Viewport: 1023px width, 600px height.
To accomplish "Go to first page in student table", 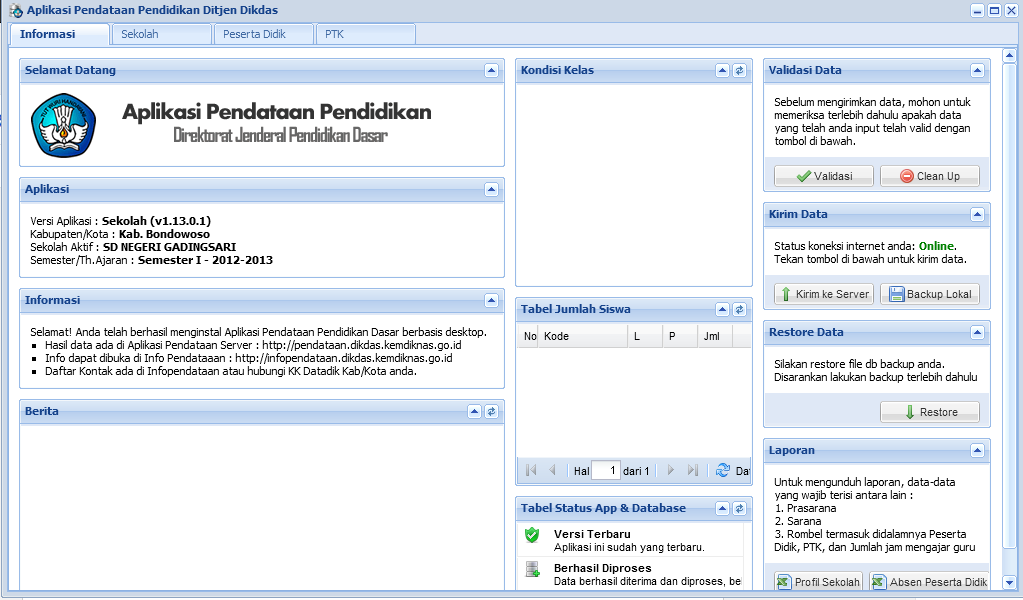I will (x=531, y=470).
